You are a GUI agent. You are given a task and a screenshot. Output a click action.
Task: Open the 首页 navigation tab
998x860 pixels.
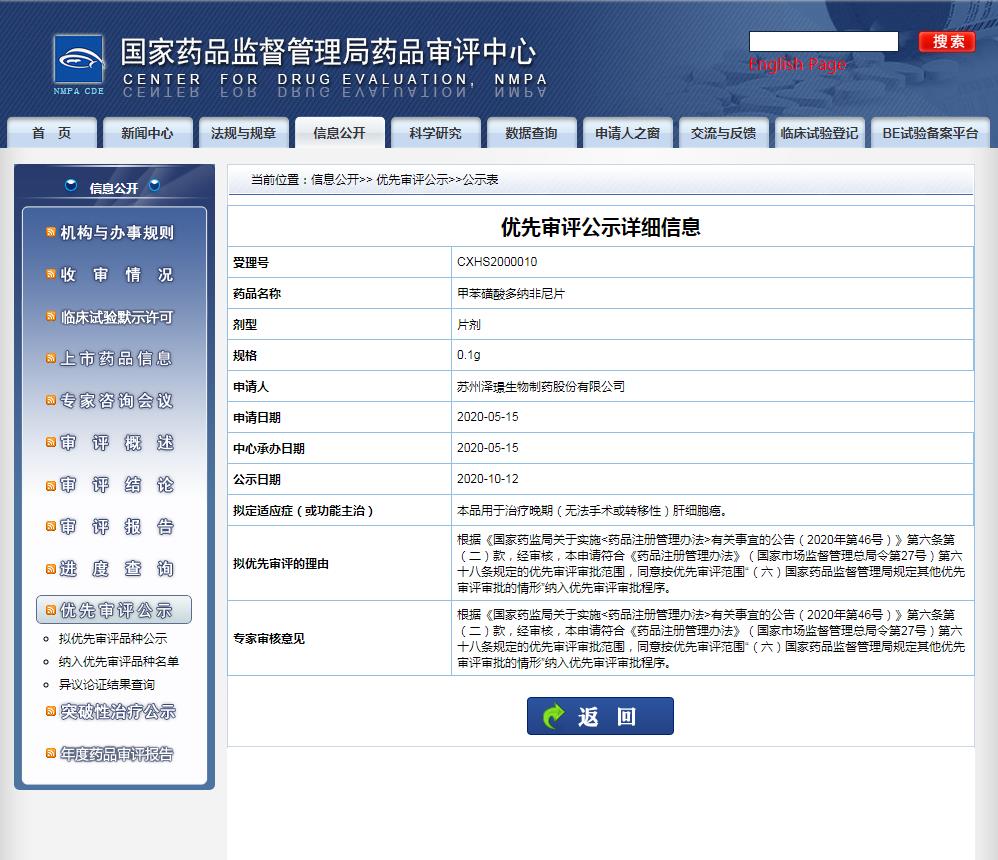tap(52, 132)
